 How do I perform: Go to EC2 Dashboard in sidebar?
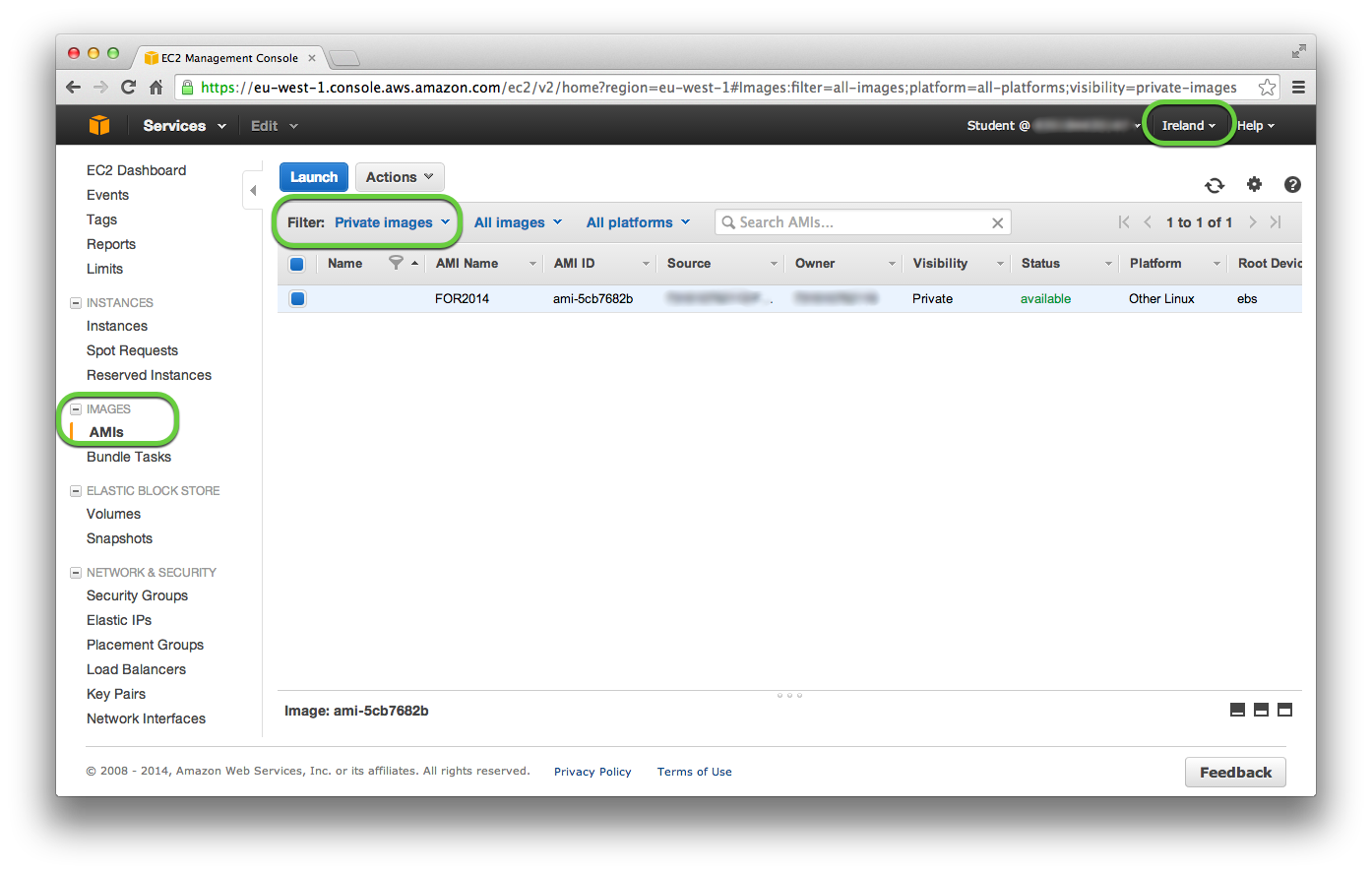click(136, 170)
